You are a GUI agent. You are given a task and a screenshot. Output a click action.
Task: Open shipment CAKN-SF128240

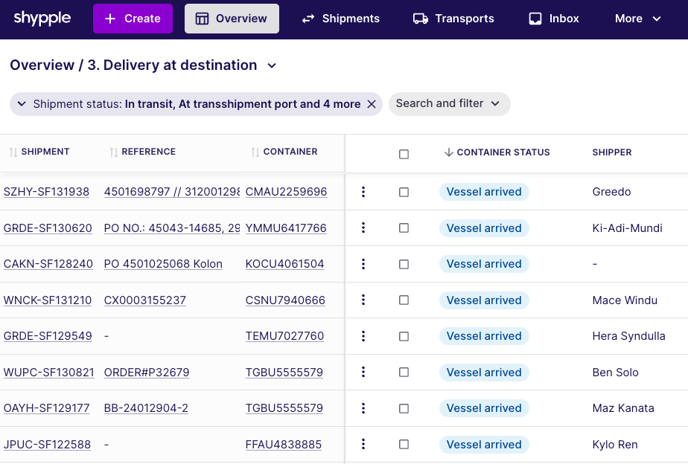tap(48, 264)
